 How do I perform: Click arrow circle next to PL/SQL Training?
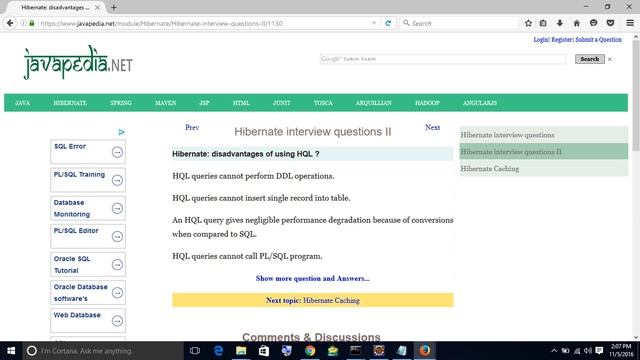pyautogui.click(x=117, y=180)
